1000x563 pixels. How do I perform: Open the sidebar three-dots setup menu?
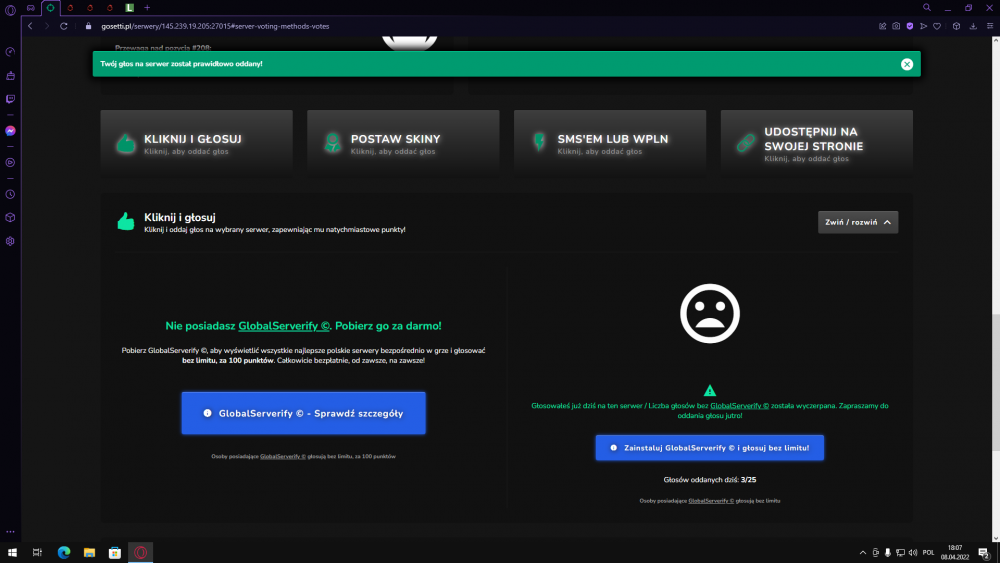tap(10, 532)
